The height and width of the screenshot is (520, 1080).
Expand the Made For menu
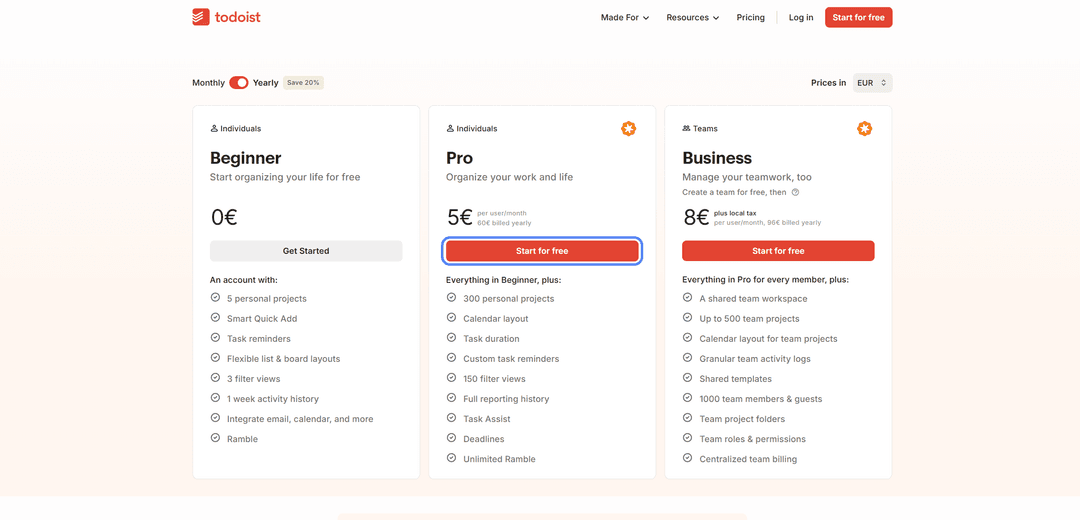[625, 17]
